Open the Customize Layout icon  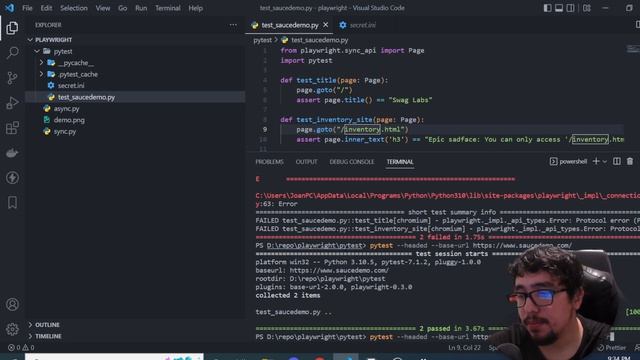(x=587, y=8)
